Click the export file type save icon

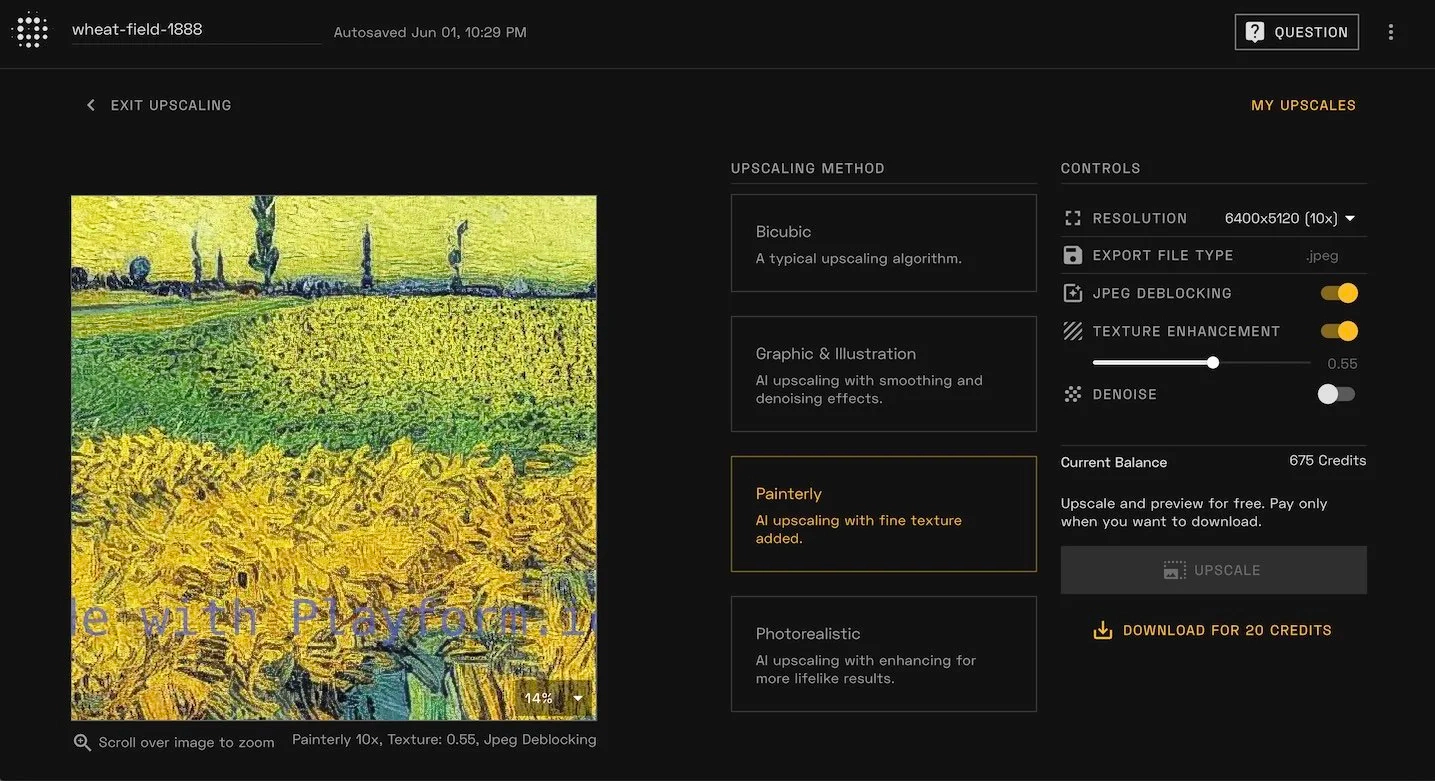[1073, 255]
